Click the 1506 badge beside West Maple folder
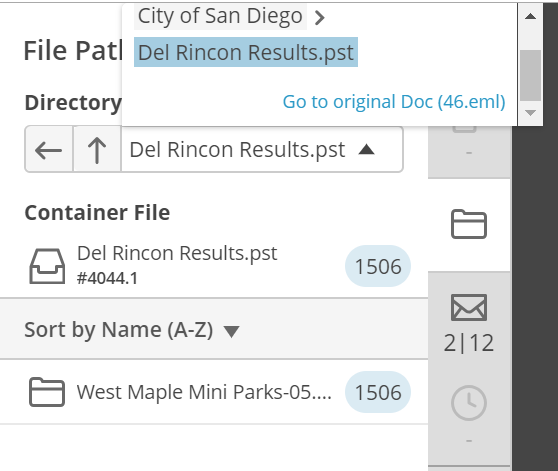558x471 pixels. (378, 392)
